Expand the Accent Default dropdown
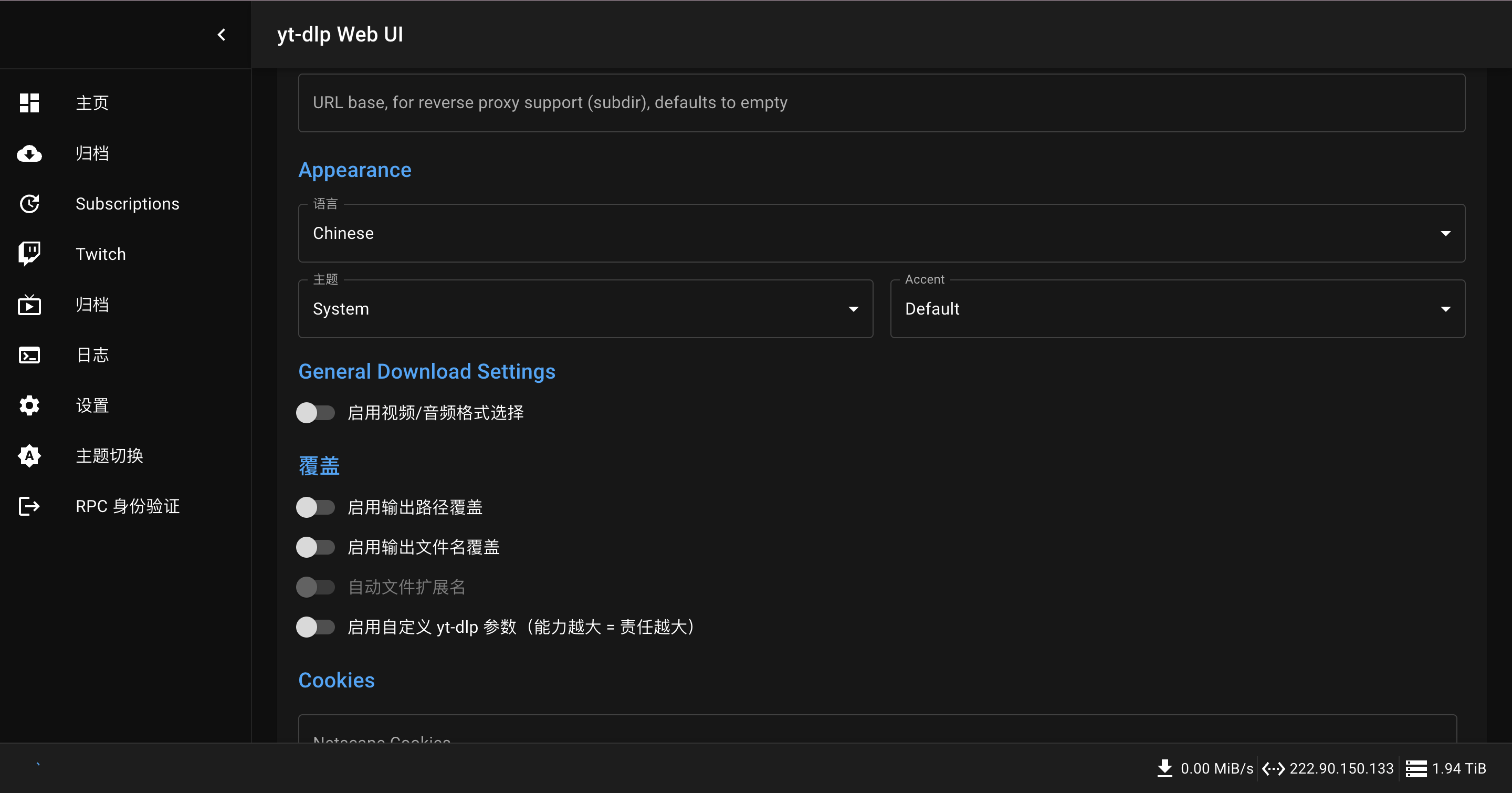The image size is (1512, 793). point(1177,309)
